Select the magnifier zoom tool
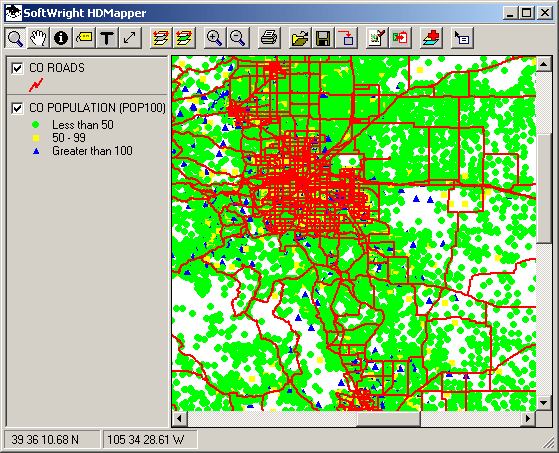The image size is (559, 453). pos(15,38)
